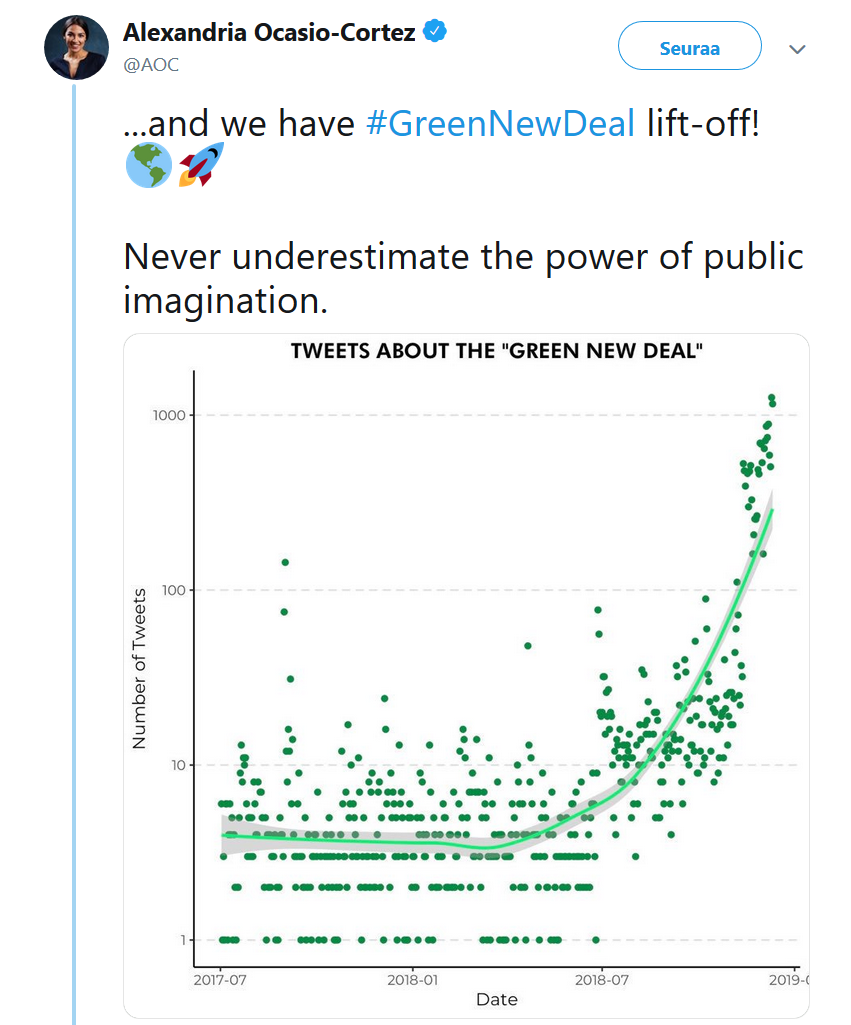Screen dimensions: 851x1025
Task: Click the rocket emoji
Action: pos(201,165)
